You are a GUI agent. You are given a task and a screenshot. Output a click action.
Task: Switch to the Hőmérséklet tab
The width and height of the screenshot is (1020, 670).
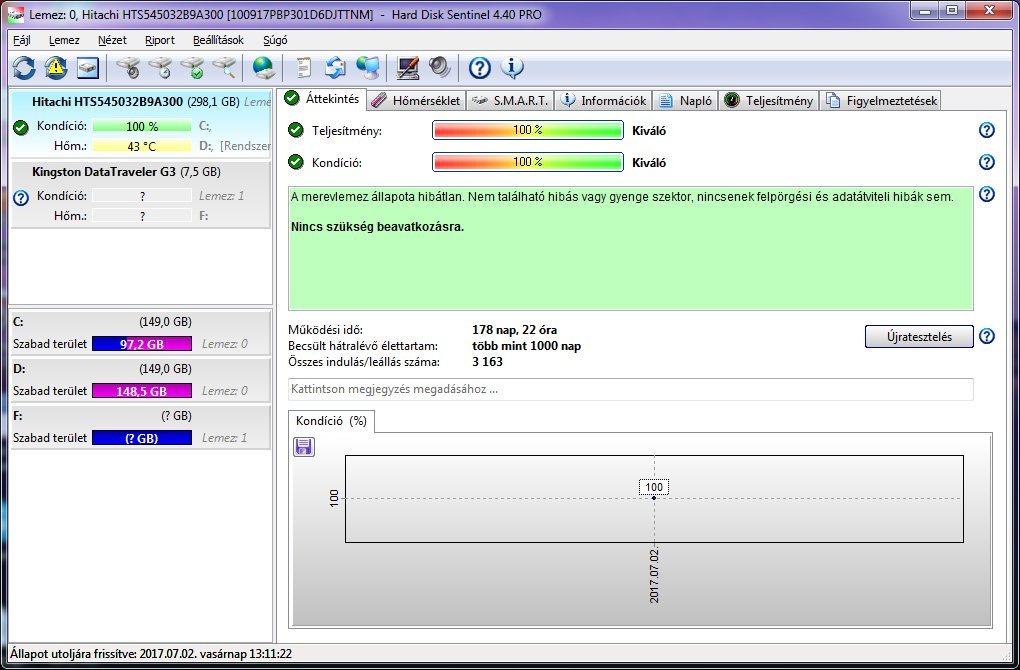(417, 101)
